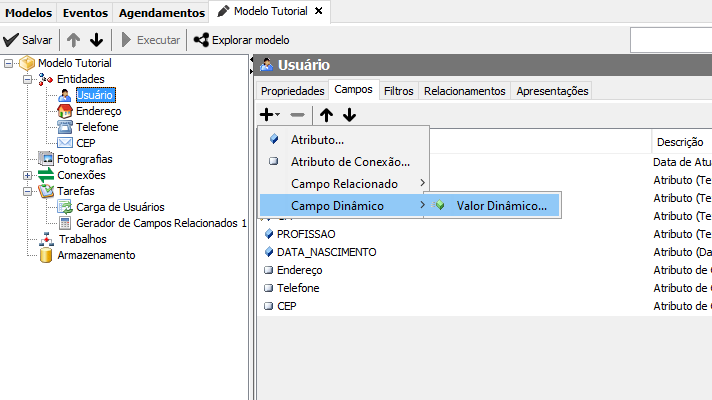Select the Telefone entity icon in tree

click(65, 127)
